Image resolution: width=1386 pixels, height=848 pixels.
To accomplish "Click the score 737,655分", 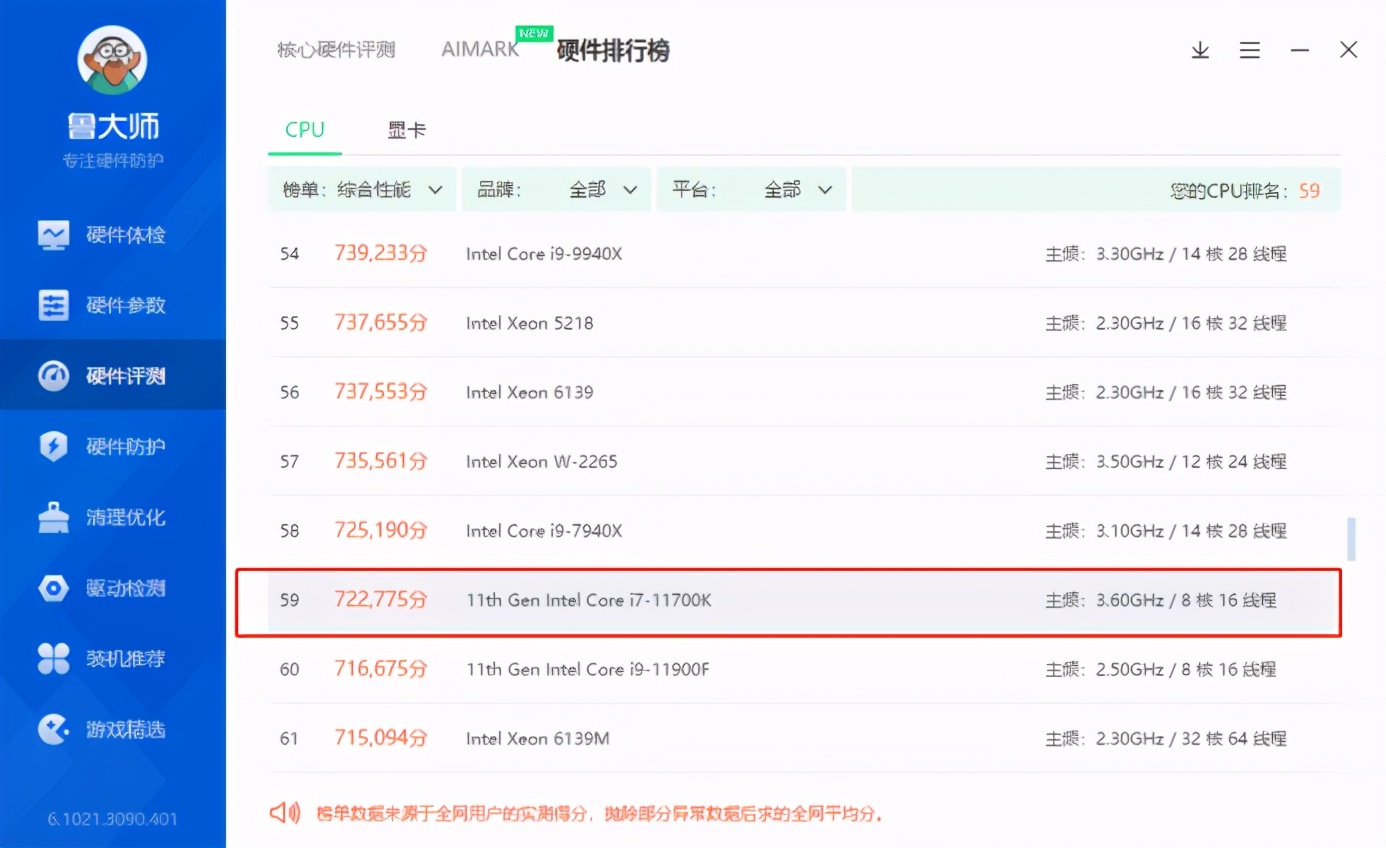I will point(380,323).
